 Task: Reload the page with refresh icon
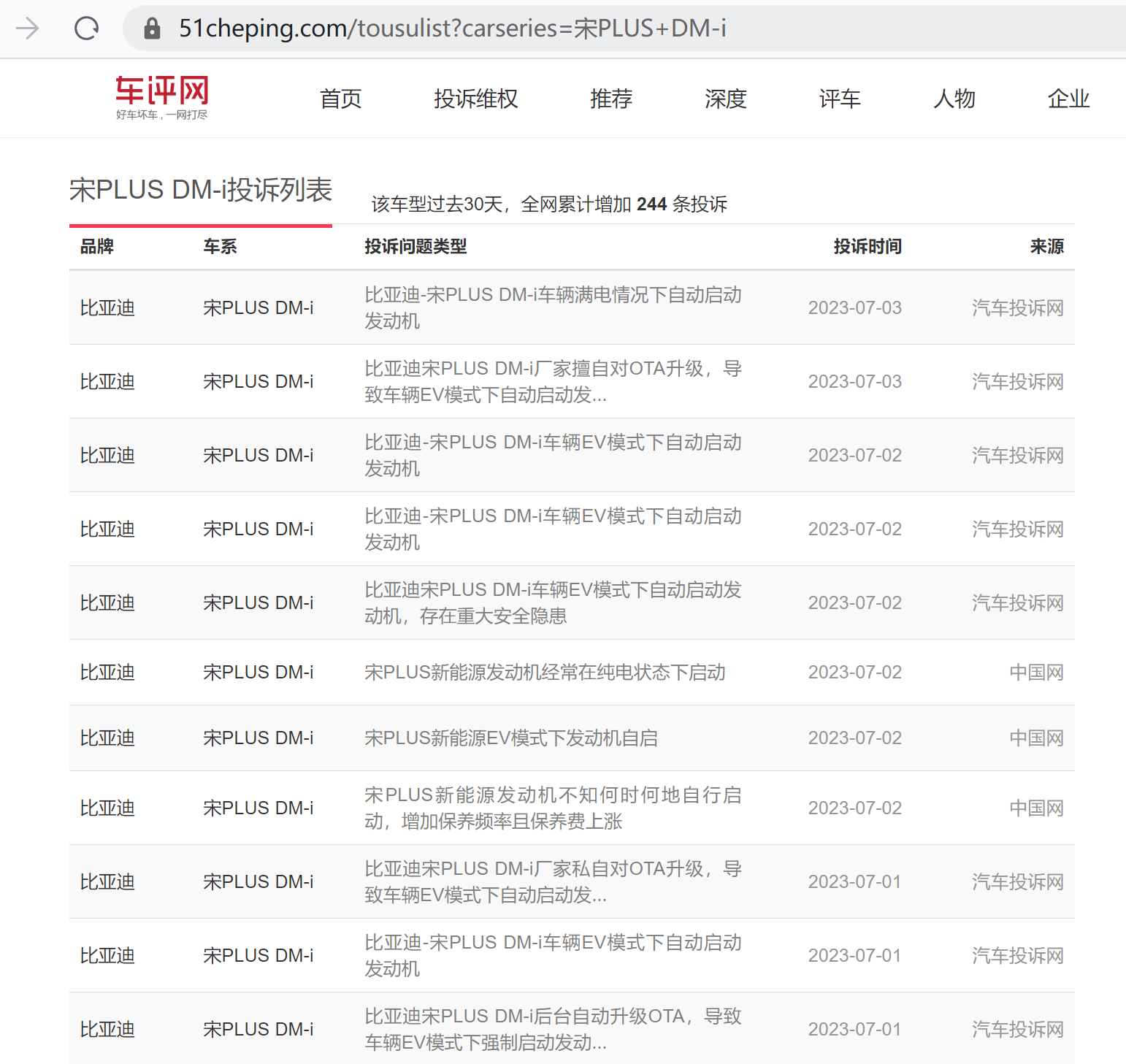(x=87, y=28)
